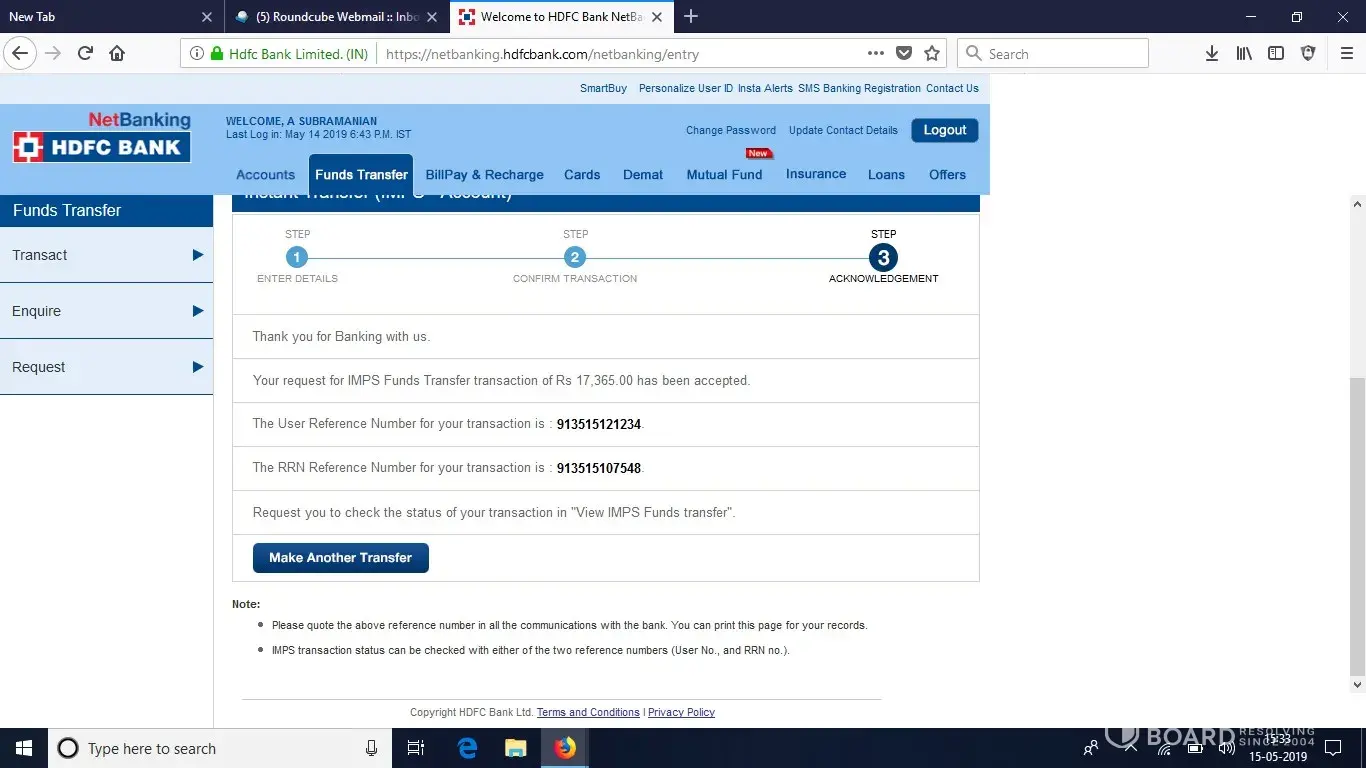The image size is (1366, 768).
Task: Open the SMS Banking Registration link
Action: [x=859, y=88]
